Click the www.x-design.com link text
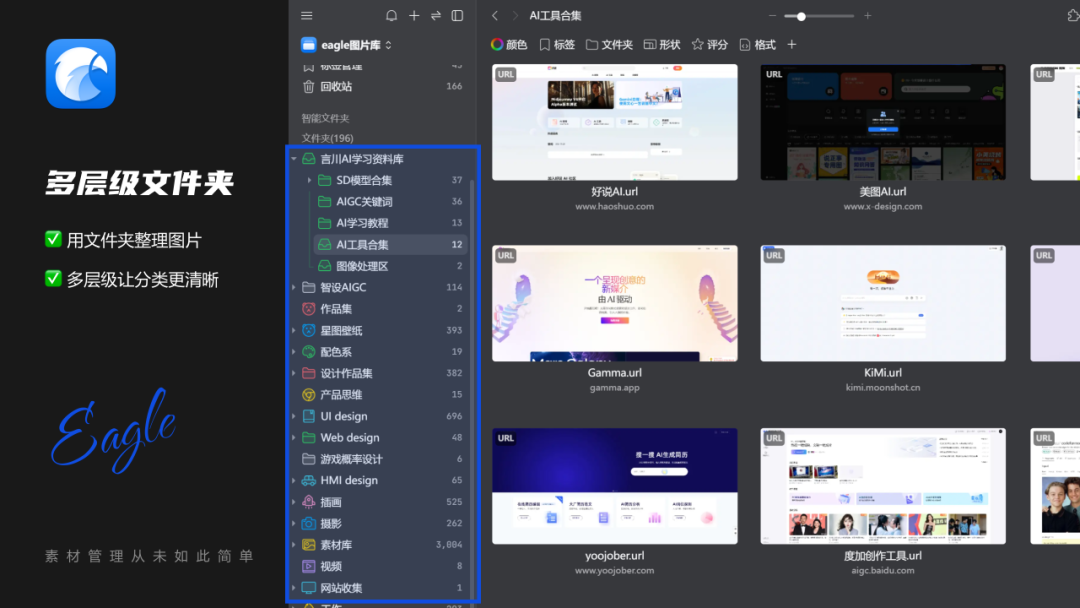Image resolution: width=1080 pixels, height=608 pixels. click(x=883, y=207)
